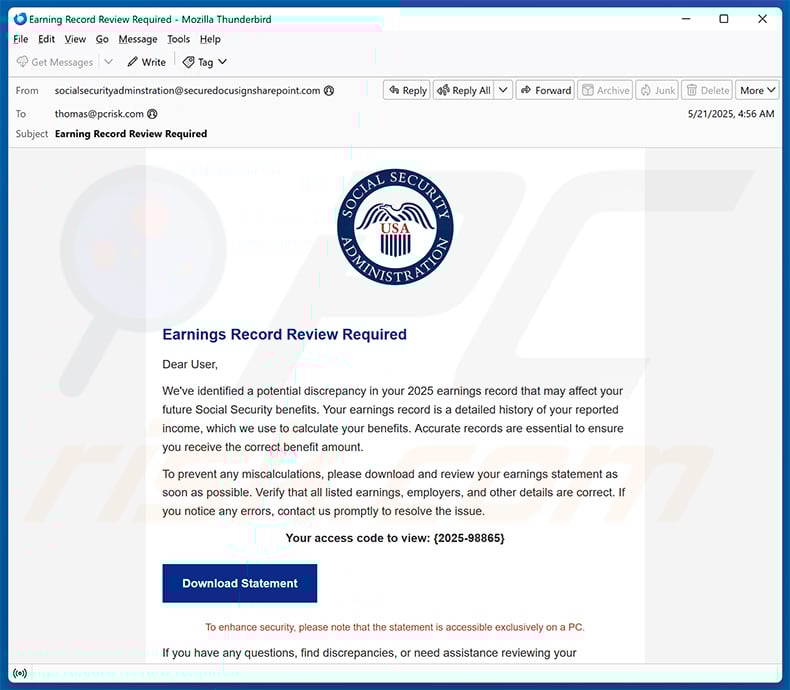
Task: Close the Thunderbird window
Action: (763, 19)
